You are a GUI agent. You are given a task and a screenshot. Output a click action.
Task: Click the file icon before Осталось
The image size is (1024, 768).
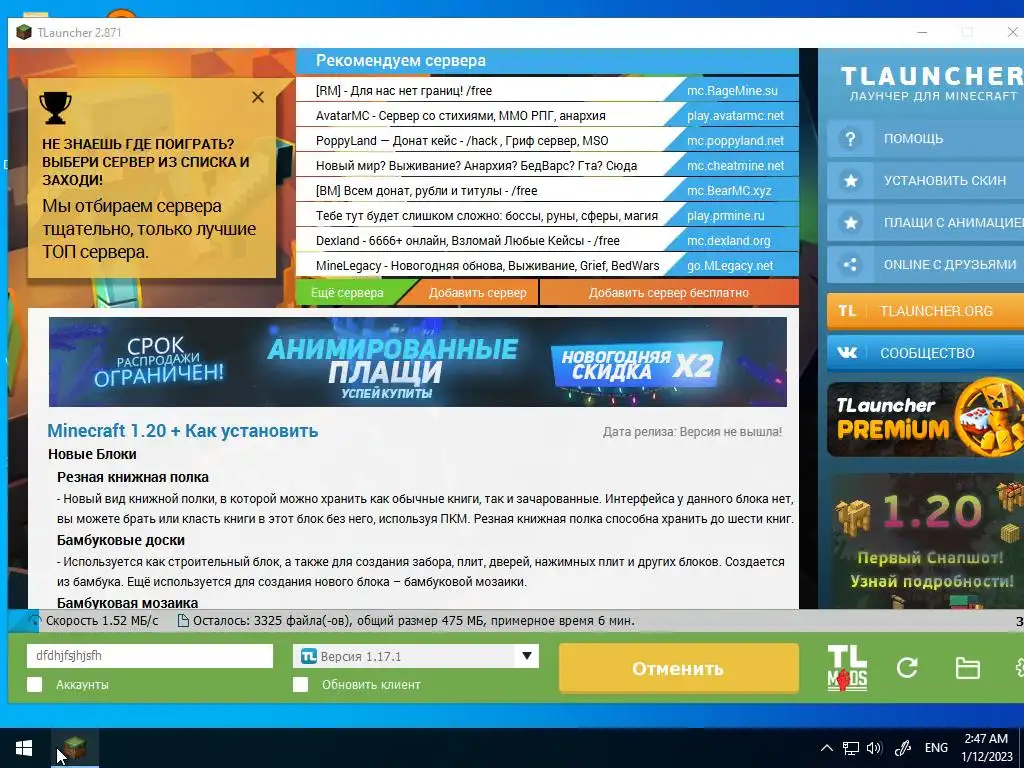coord(184,621)
